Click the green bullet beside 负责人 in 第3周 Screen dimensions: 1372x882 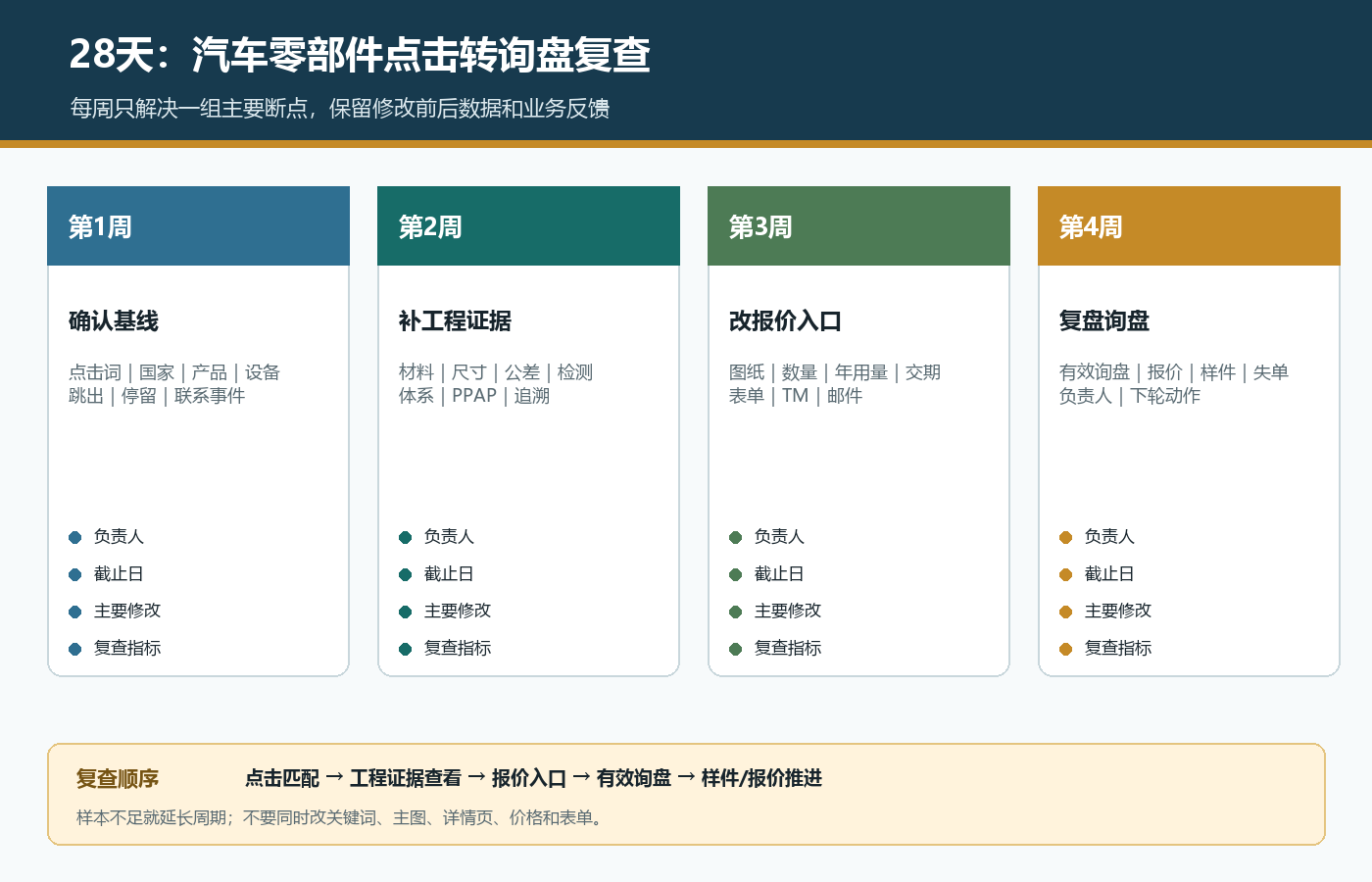pos(735,537)
